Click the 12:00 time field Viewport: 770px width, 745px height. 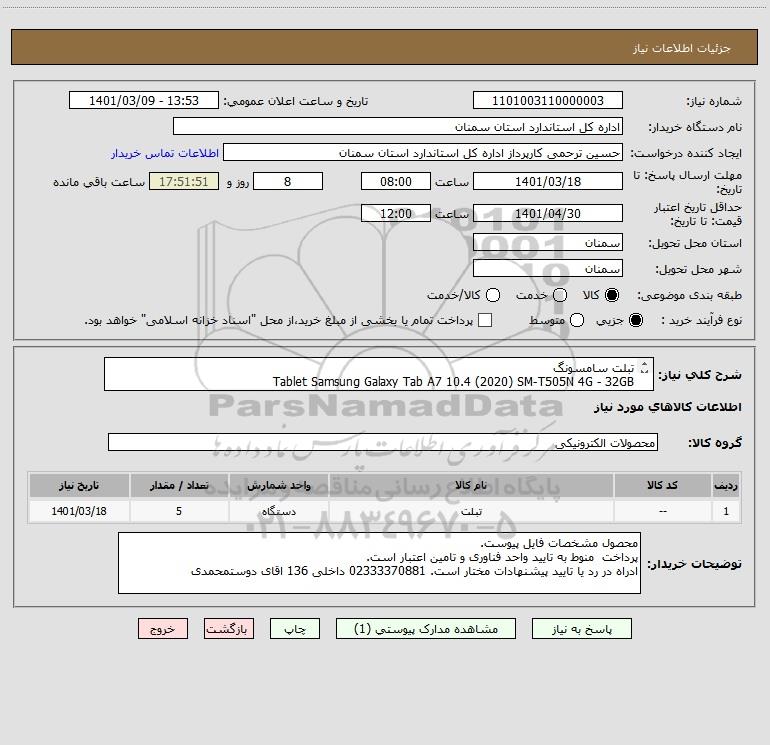pos(396,213)
